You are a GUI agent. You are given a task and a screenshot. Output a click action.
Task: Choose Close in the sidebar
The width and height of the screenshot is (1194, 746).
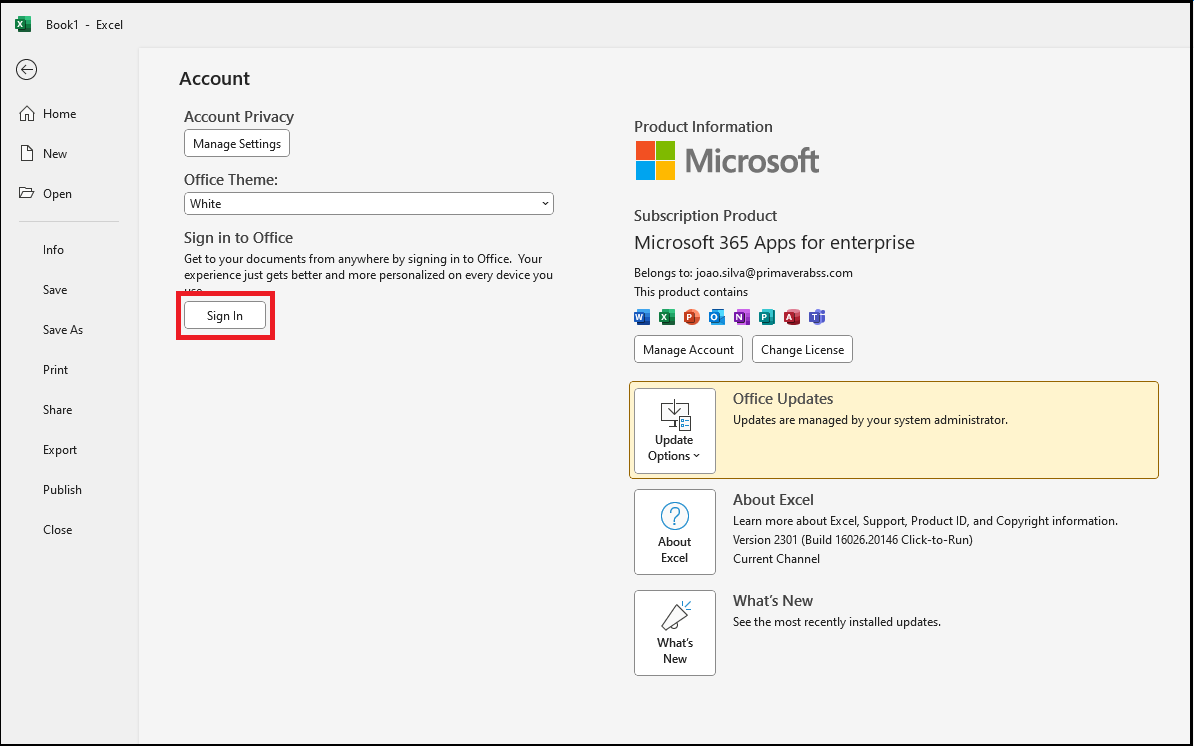coord(58,530)
